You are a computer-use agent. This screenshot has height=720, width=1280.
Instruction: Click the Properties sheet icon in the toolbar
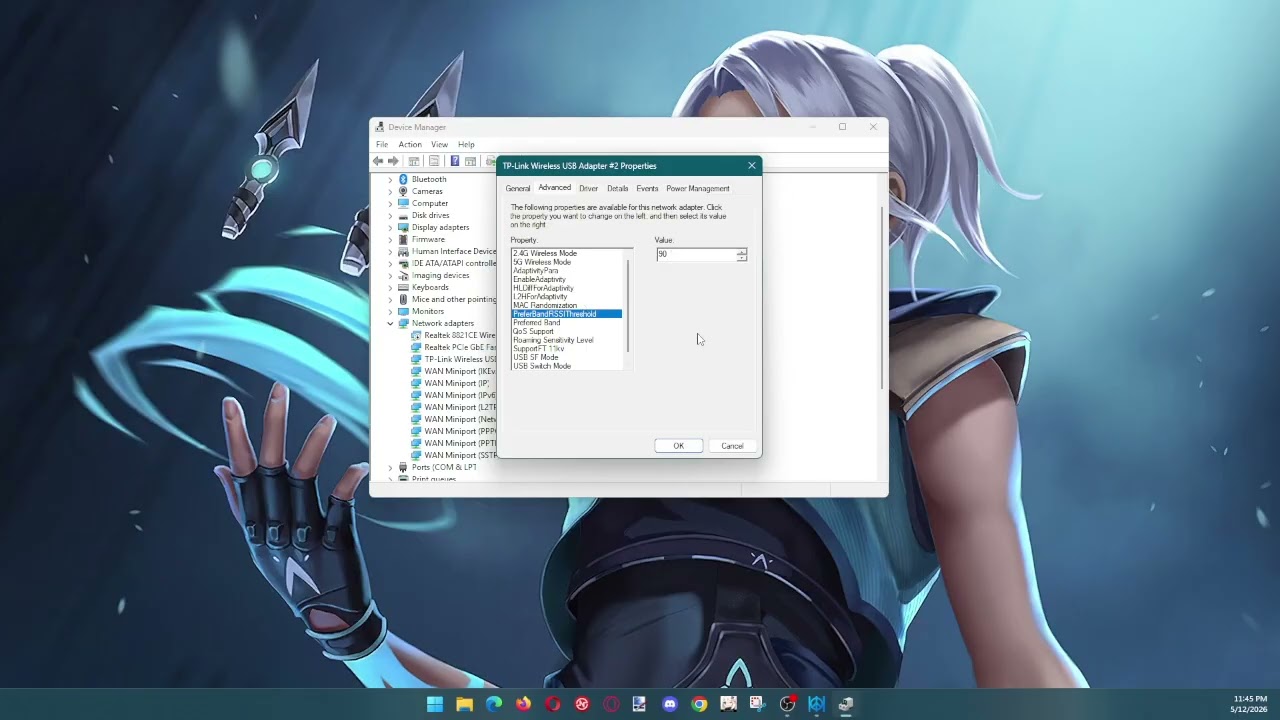pos(434,161)
